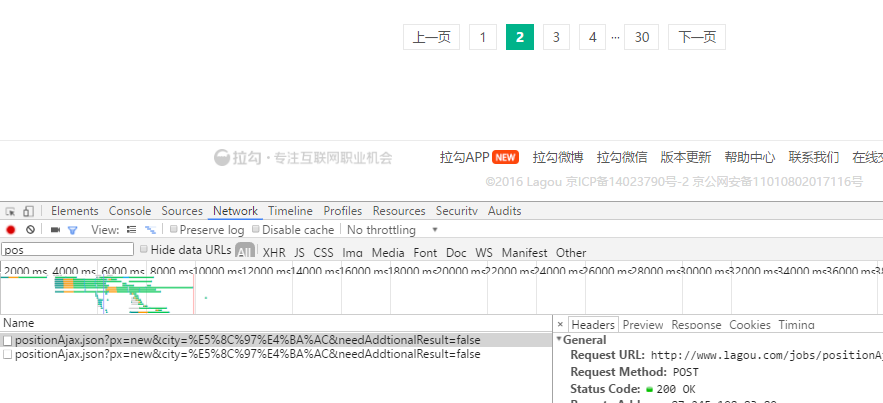883x403 pixels.
Task: Open the Security tab
Action: pyautogui.click(x=457, y=211)
